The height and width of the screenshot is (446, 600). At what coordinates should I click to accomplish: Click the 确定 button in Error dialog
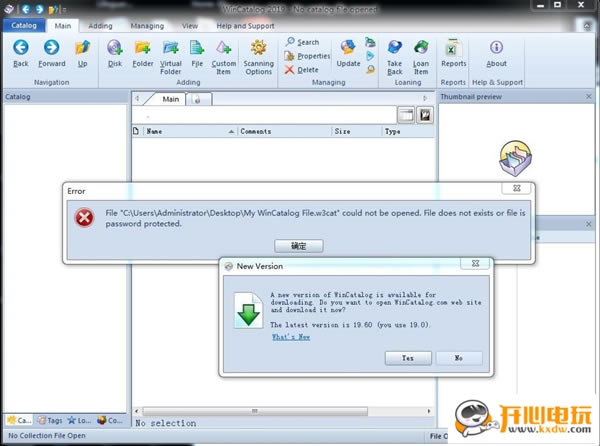[298, 246]
